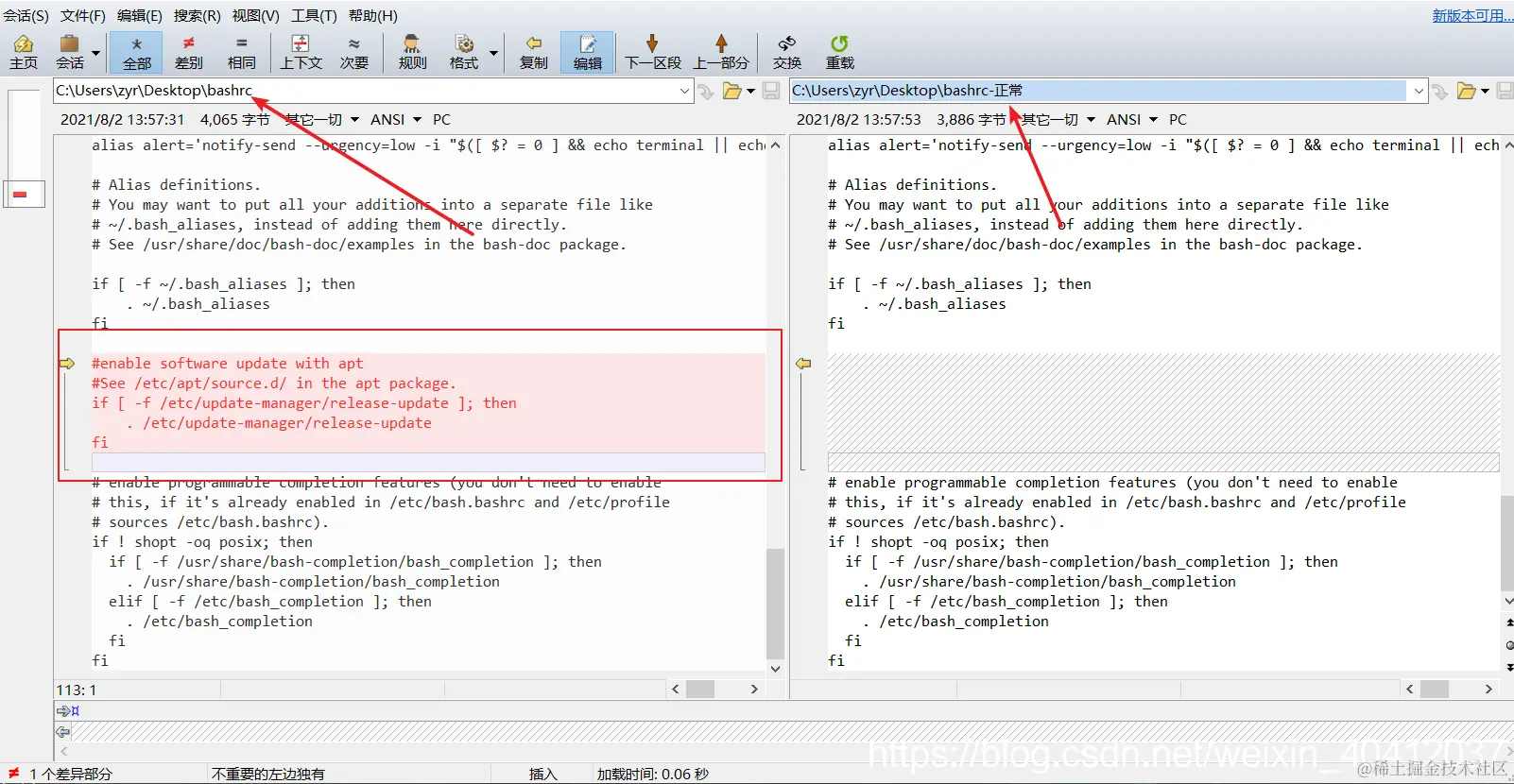
Task: Click left pane vertical scrollbar up arrow
Action: [x=775, y=145]
